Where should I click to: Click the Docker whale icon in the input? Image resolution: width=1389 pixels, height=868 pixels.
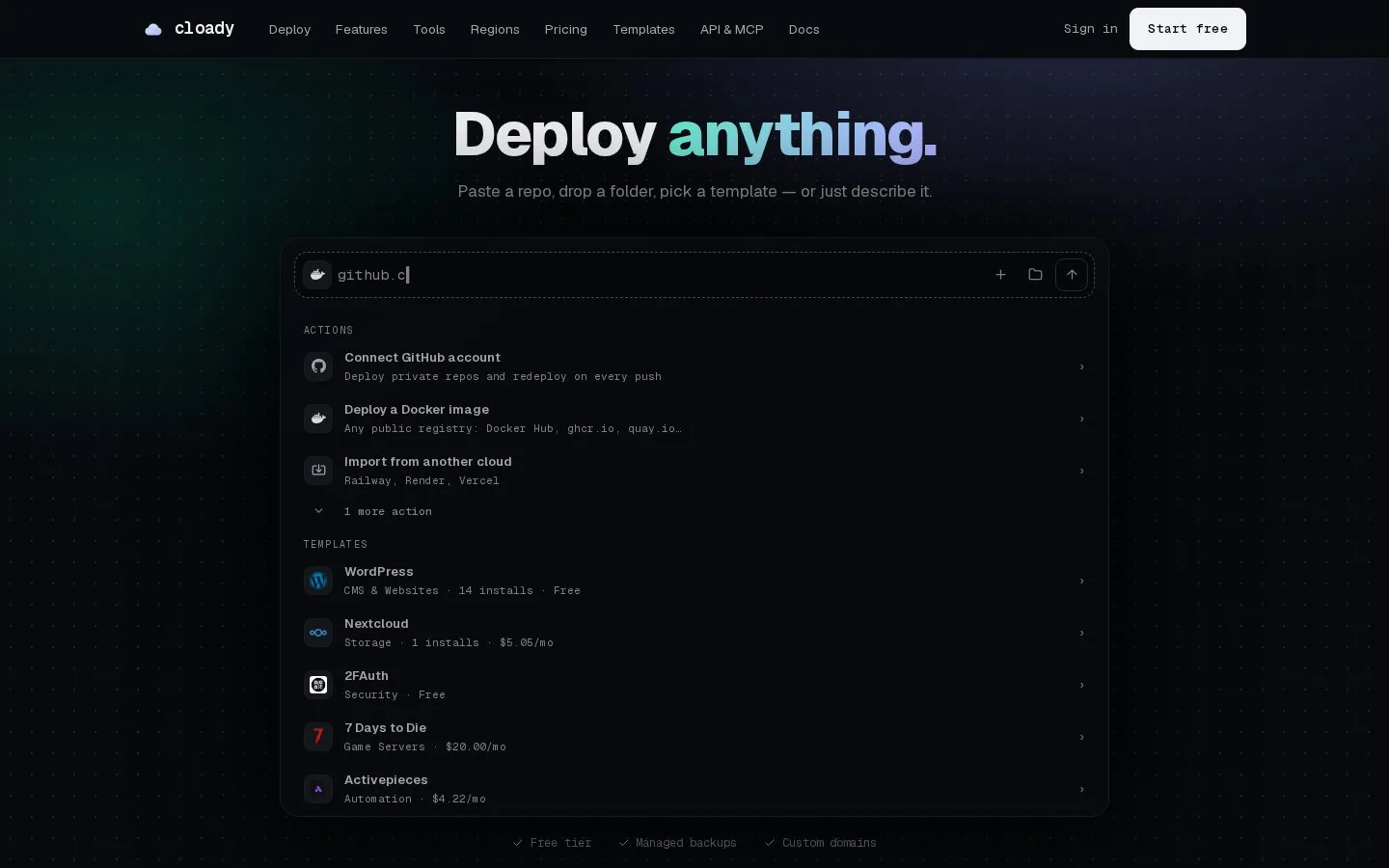tap(317, 275)
